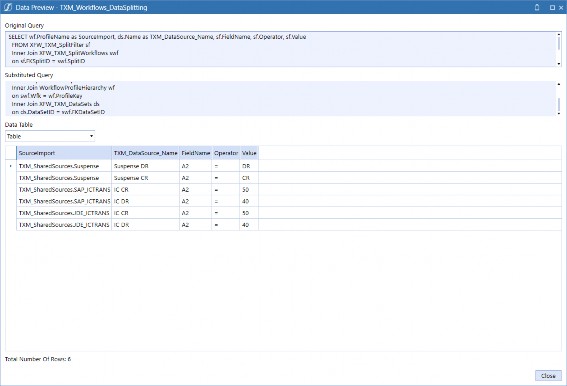Click Value 40 in JDE_ICTRANS row
The width and height of the screenshot is (567, 386).
(249, 225)
